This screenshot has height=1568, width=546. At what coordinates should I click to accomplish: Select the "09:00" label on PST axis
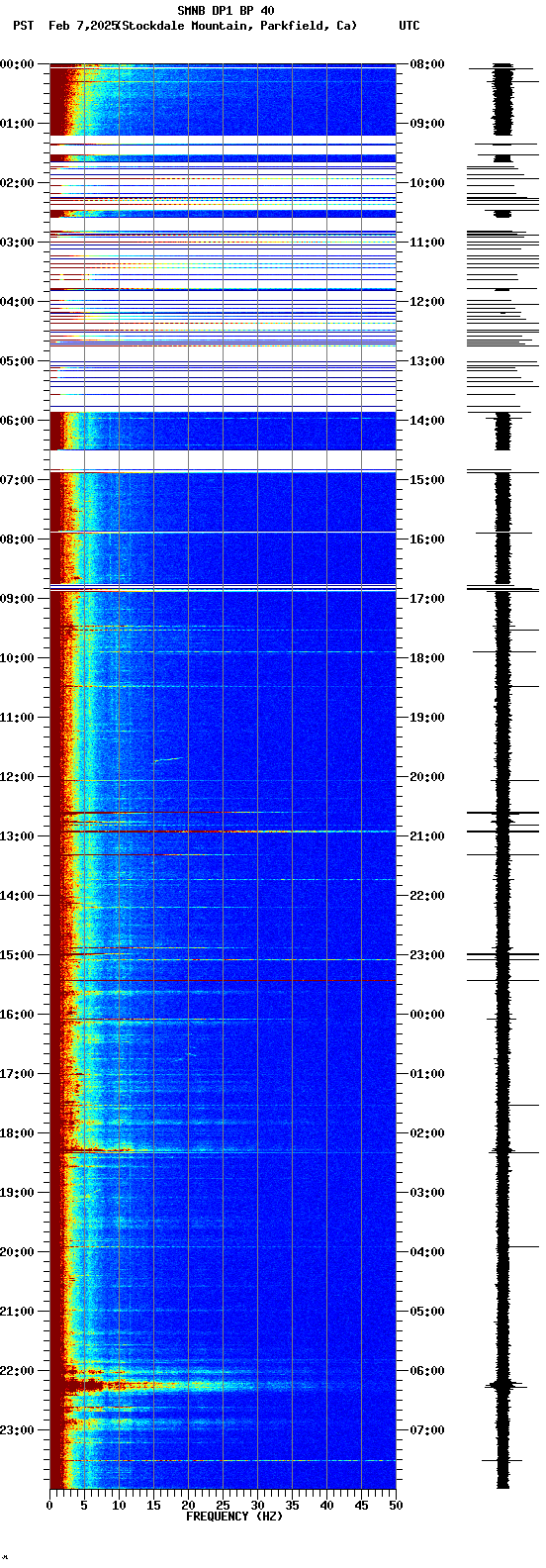(x=17, y=599)
